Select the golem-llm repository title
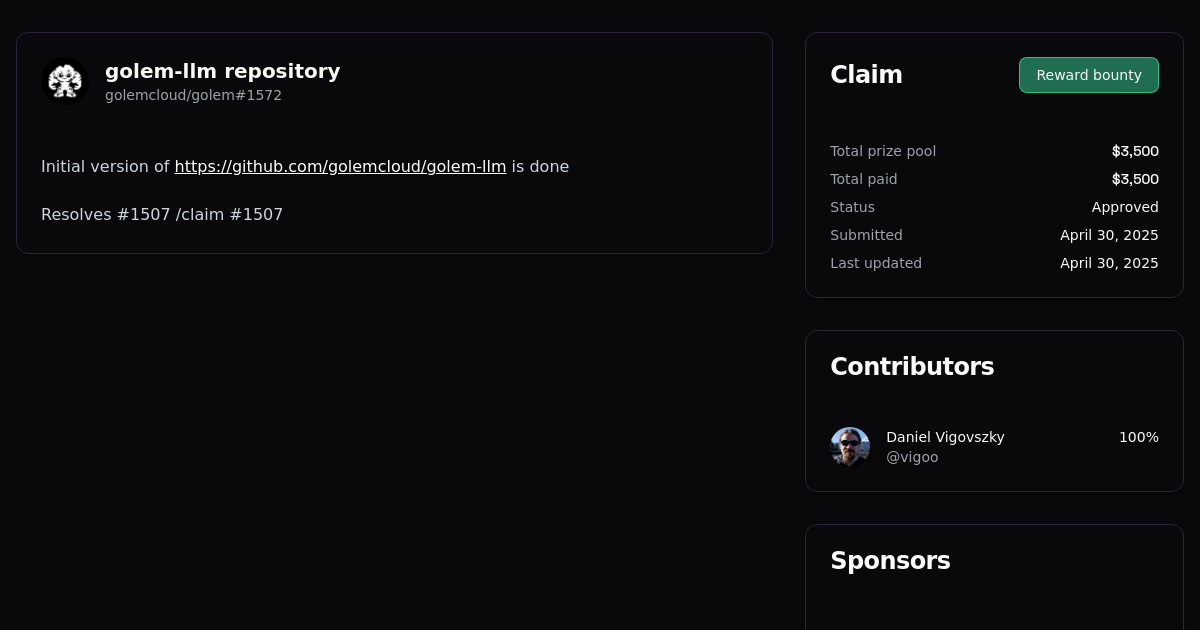 tap(222, 71)
